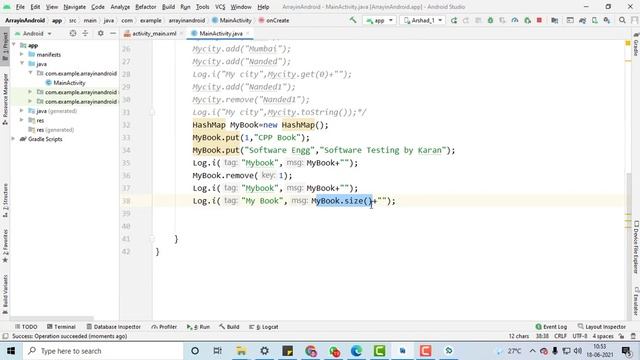Select the MainActivity.java editor tab
640x360 pixels.
[x=220, y=33]
